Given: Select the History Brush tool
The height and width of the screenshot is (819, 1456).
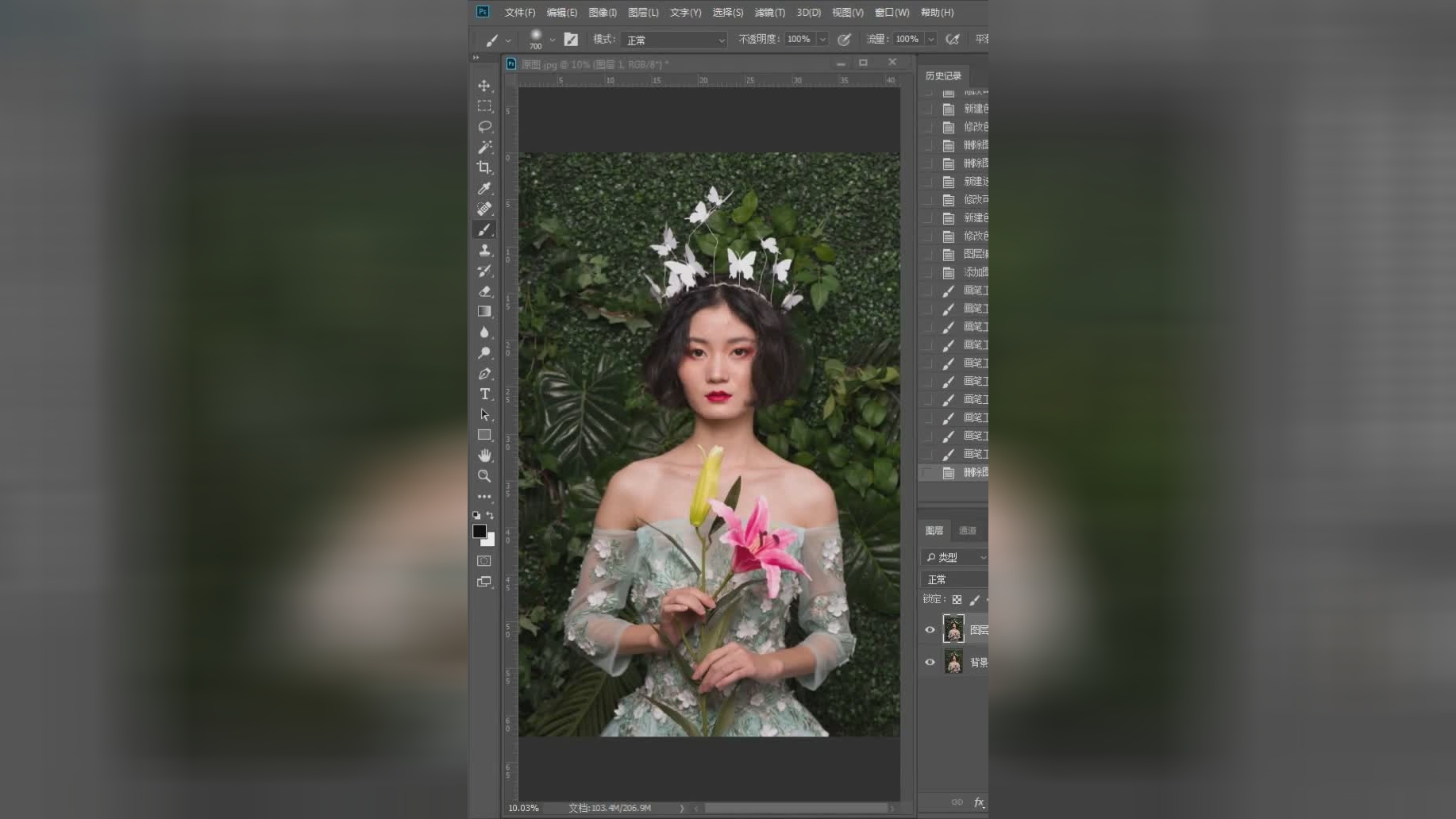Looking at the screenshot, I should [484, 271].
